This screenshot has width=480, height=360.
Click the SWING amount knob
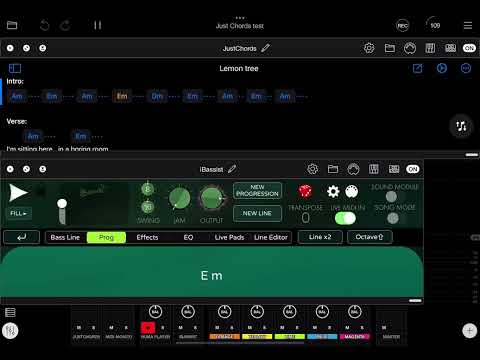click(147, 207)
